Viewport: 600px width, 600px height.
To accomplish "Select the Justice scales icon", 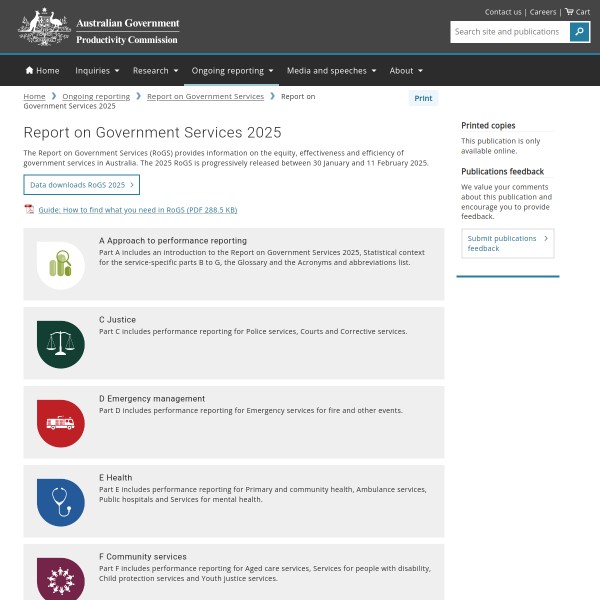I will (61, 344).
